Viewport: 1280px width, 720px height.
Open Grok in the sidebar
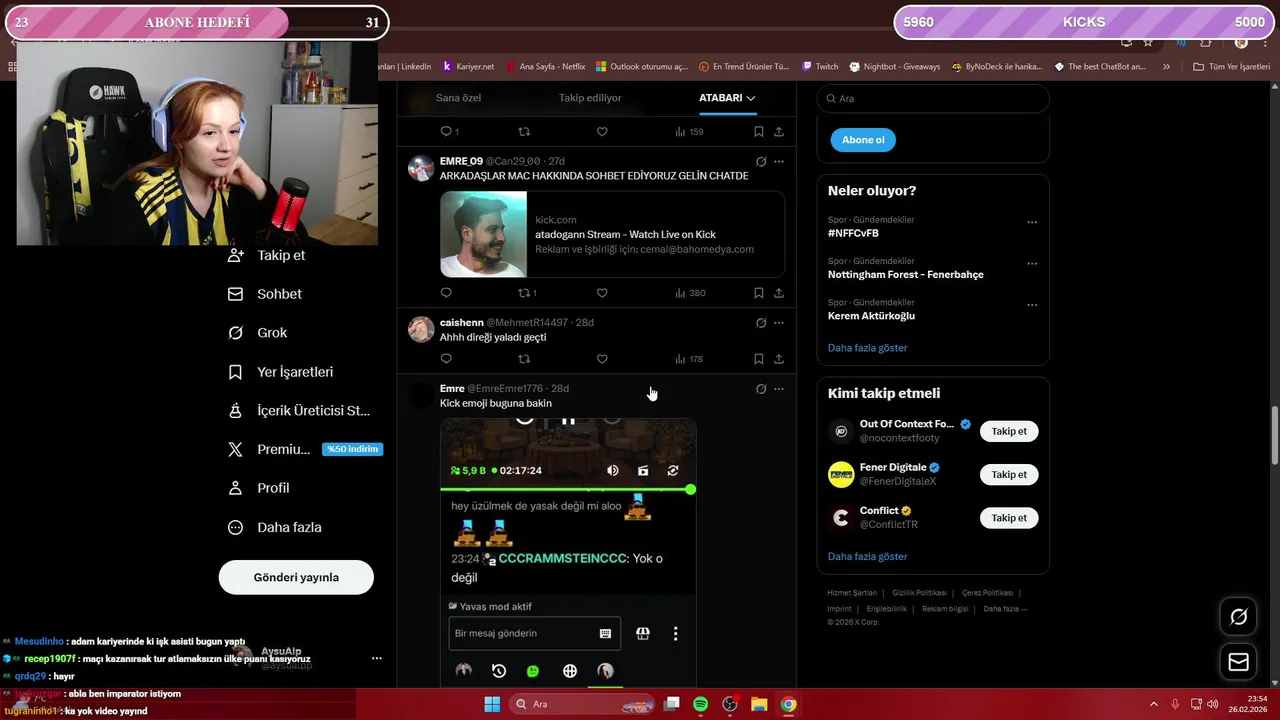(x=258, y=333)
